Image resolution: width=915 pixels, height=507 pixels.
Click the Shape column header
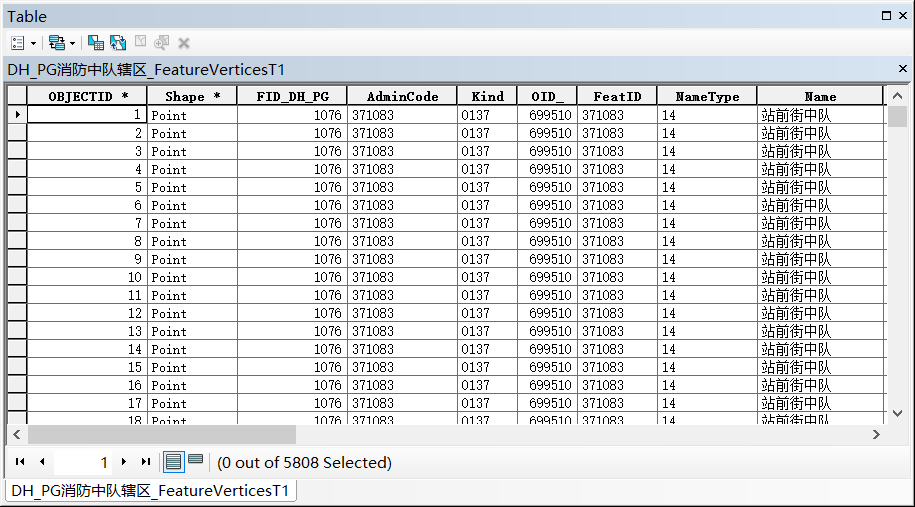(x=192, y=96)
